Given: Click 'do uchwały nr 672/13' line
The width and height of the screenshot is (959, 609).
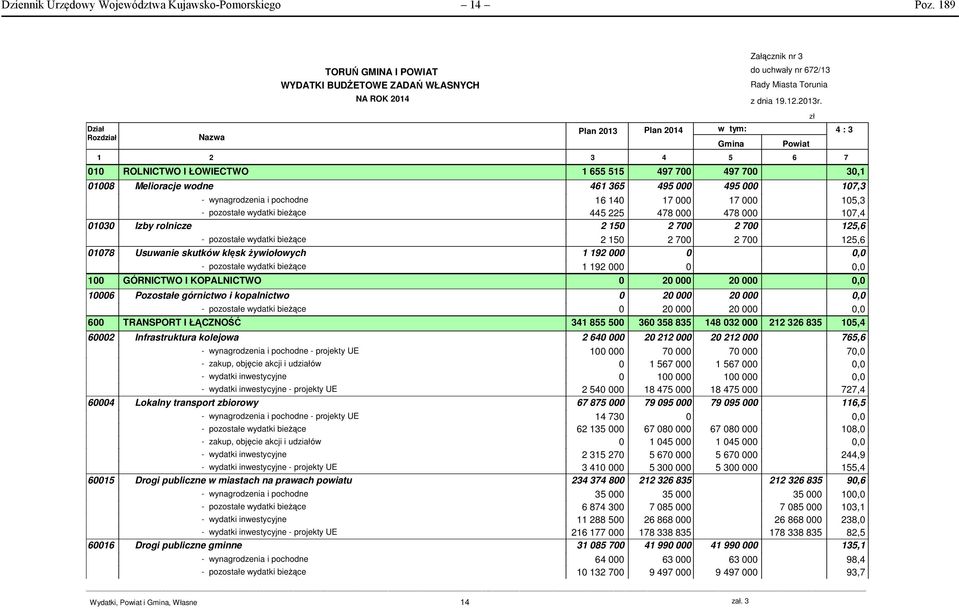Looking at the screenshot, I should click(790, 70).
